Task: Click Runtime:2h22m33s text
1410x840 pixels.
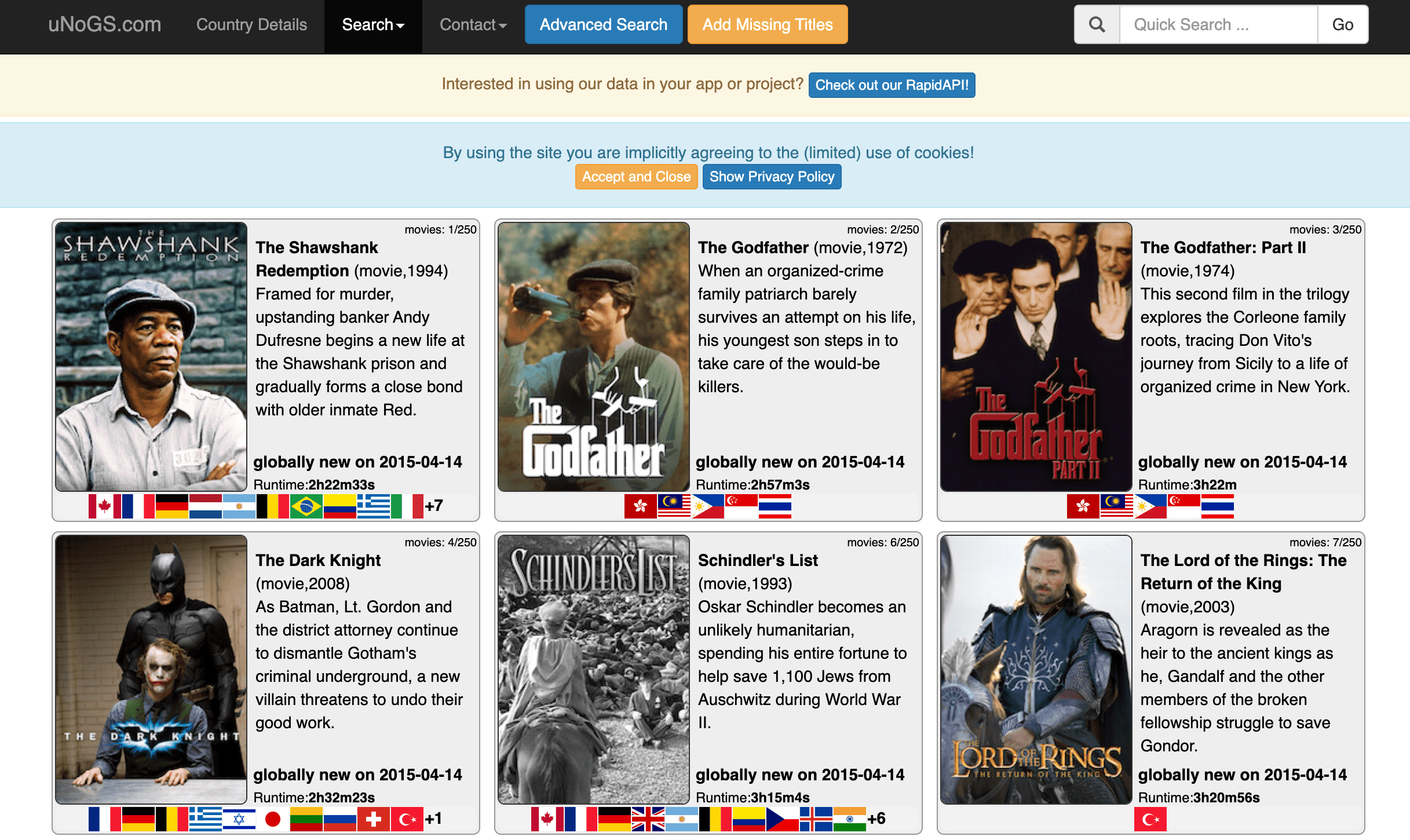Action: [x=314, y=484]
